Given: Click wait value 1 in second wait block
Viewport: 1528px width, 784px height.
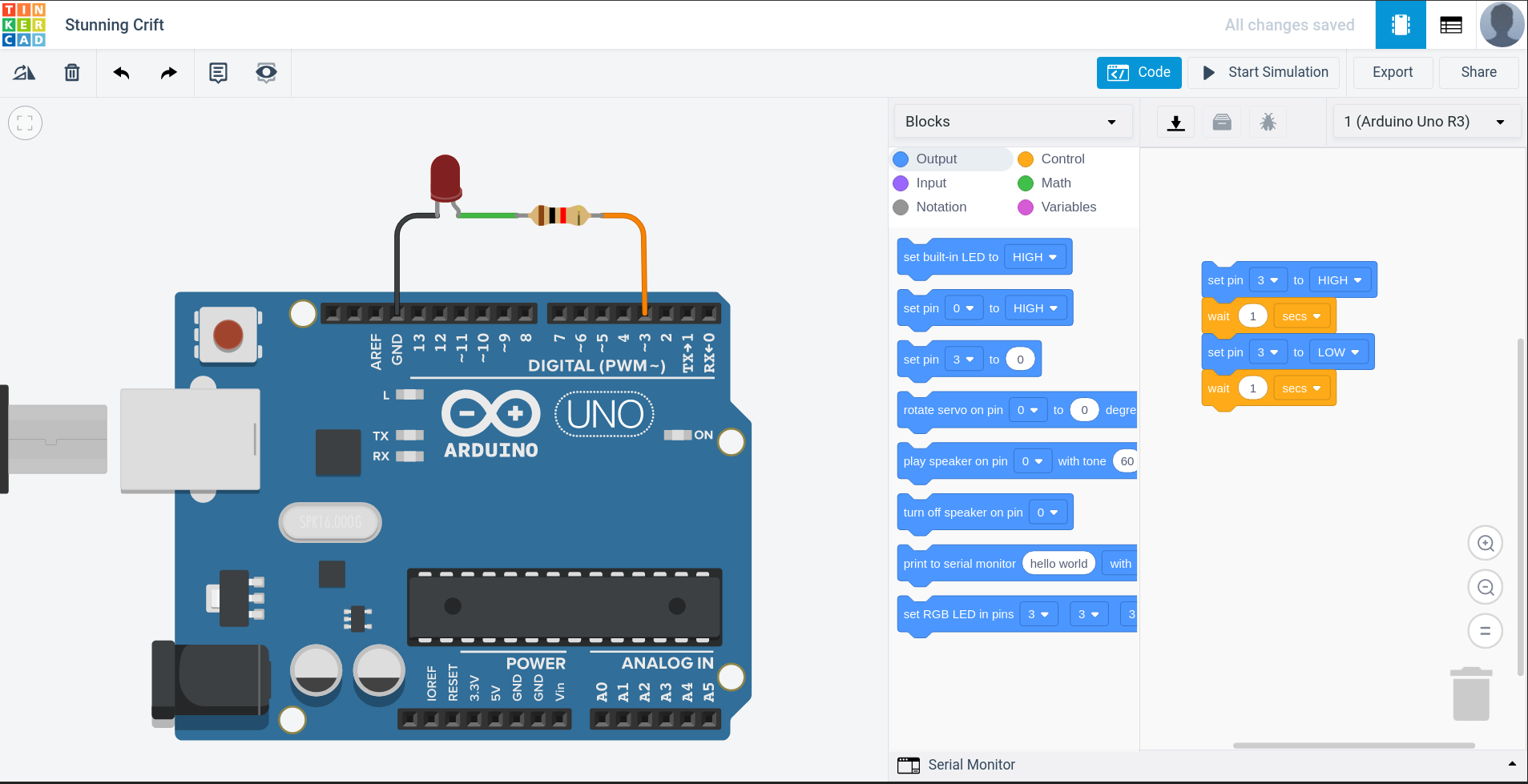Looking at the screenshot, I should pyautogui.click(x=1252, y=388).
